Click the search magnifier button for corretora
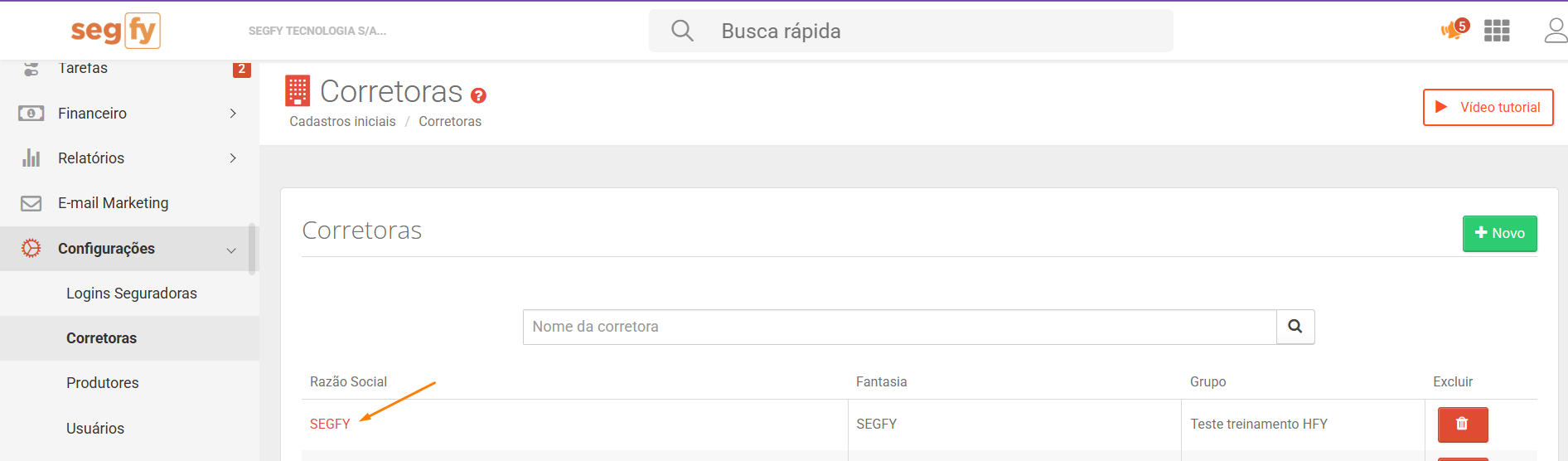 1295,327
